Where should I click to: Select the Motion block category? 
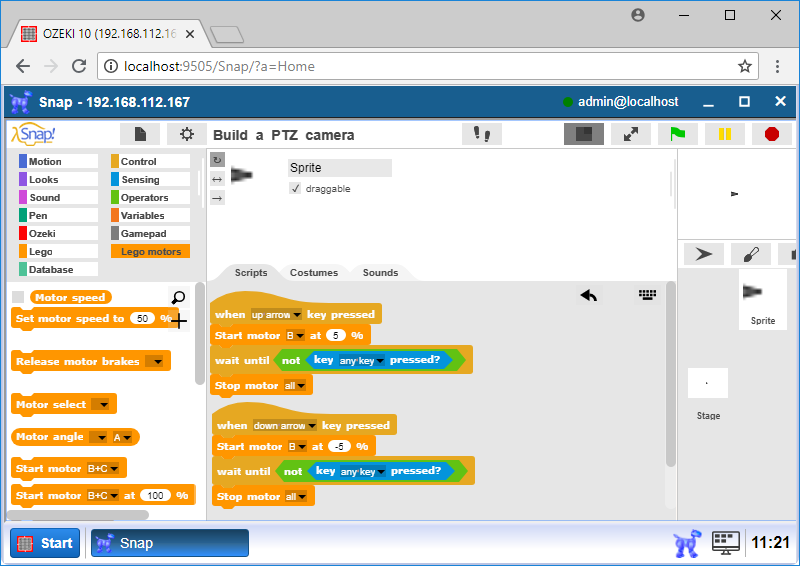pos(58,161)
